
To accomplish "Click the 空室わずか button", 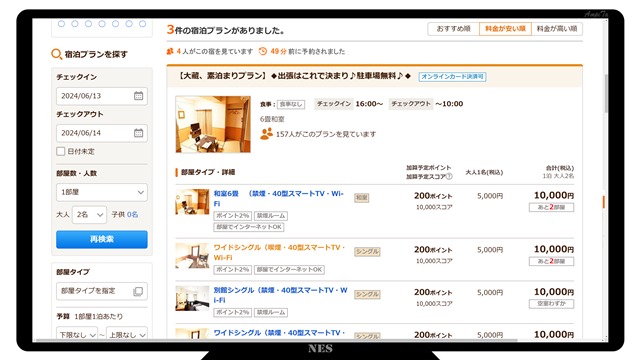I will tap(551, 304).
